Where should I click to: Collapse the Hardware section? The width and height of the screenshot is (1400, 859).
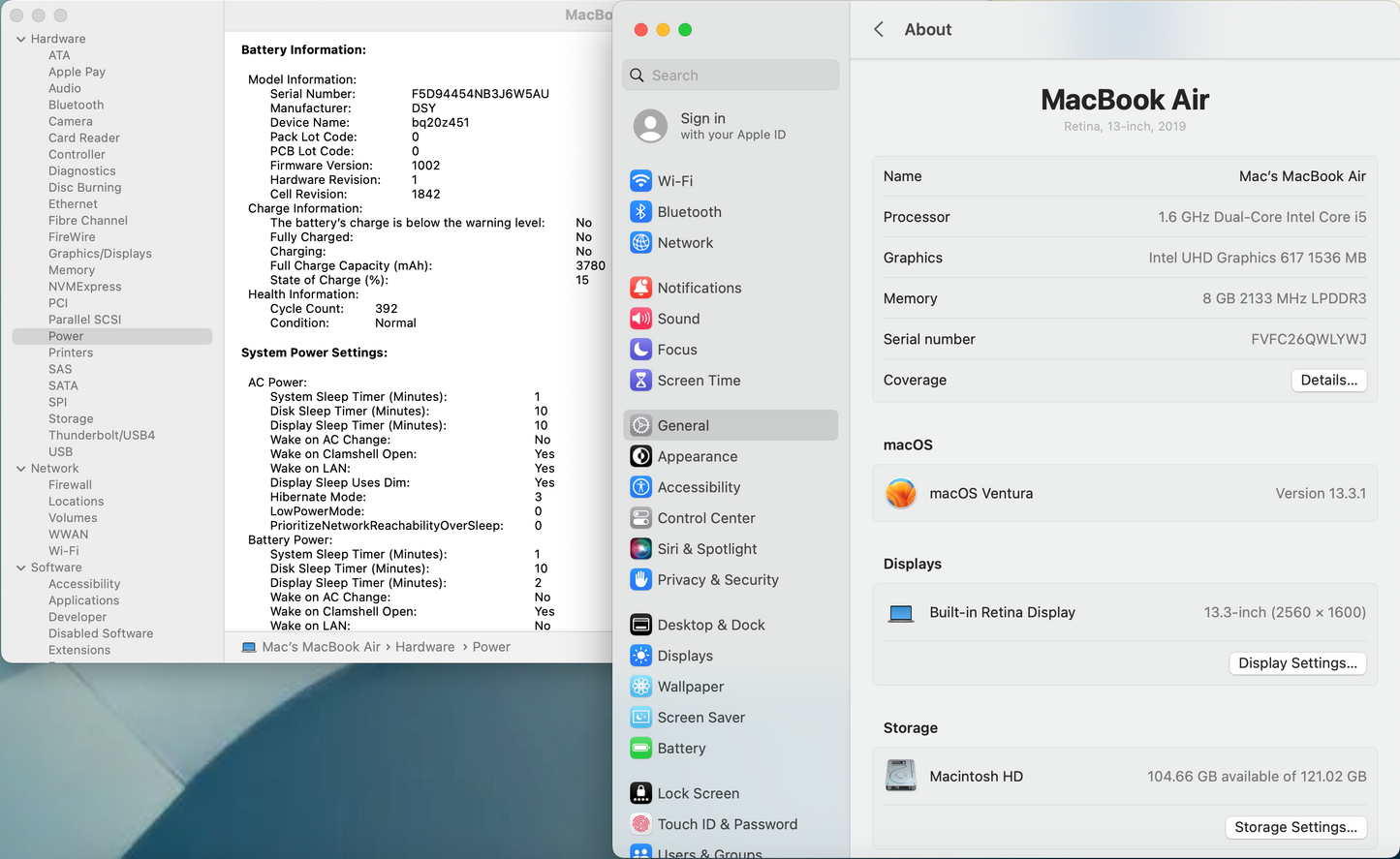(x=20, y=39)
